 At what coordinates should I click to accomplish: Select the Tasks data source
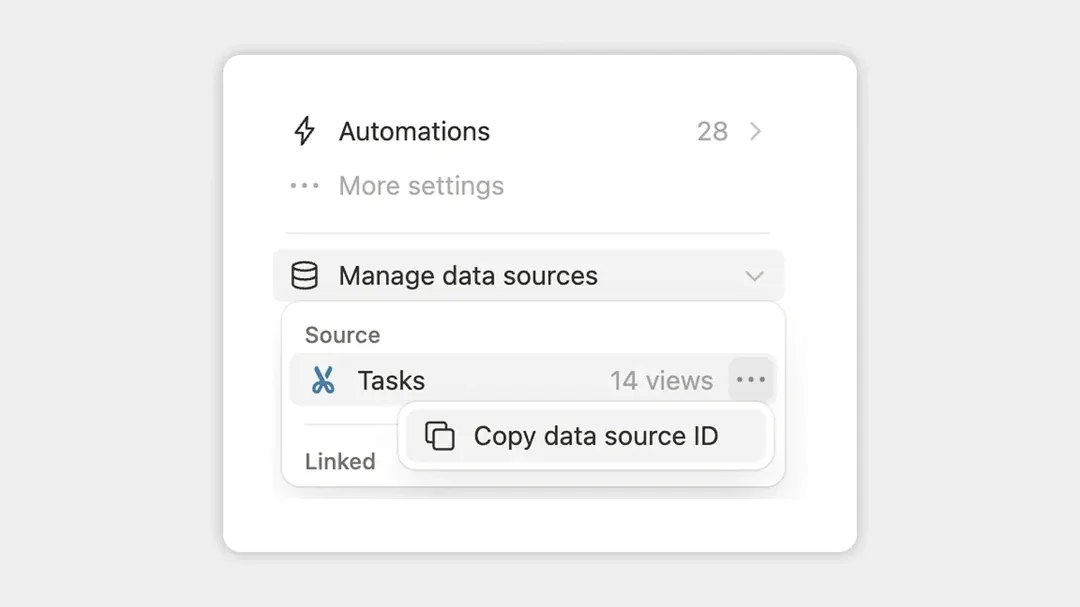[x=391, y=380]
